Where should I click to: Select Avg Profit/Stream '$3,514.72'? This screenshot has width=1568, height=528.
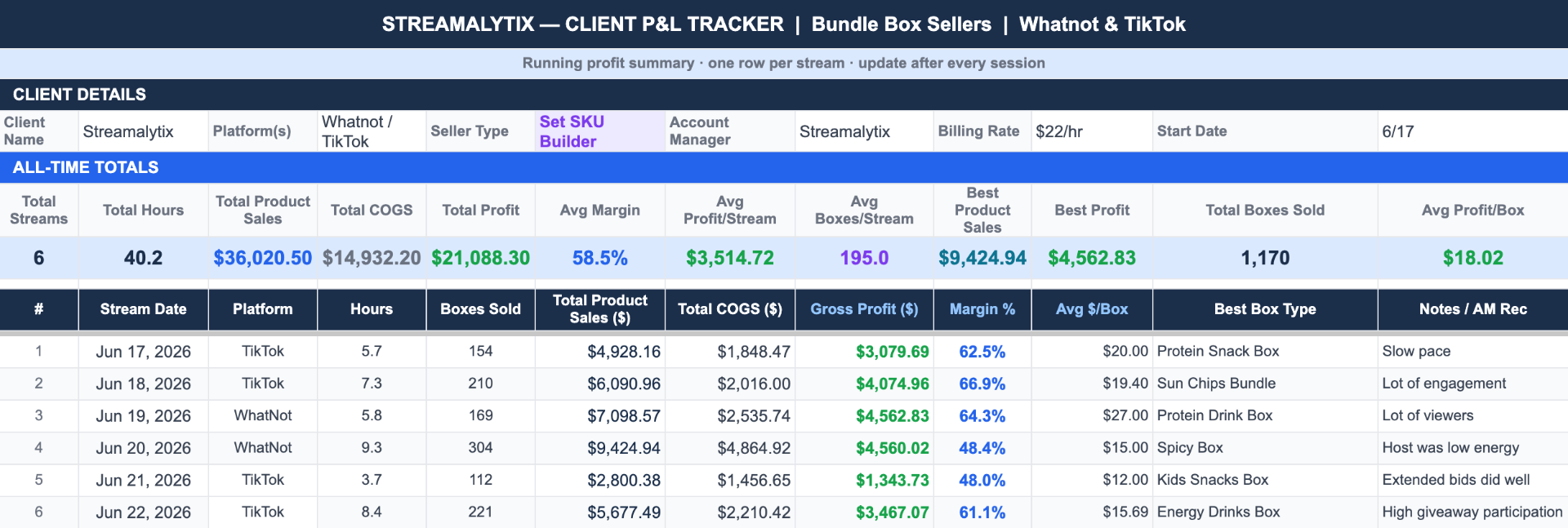[x=730, y=258]
